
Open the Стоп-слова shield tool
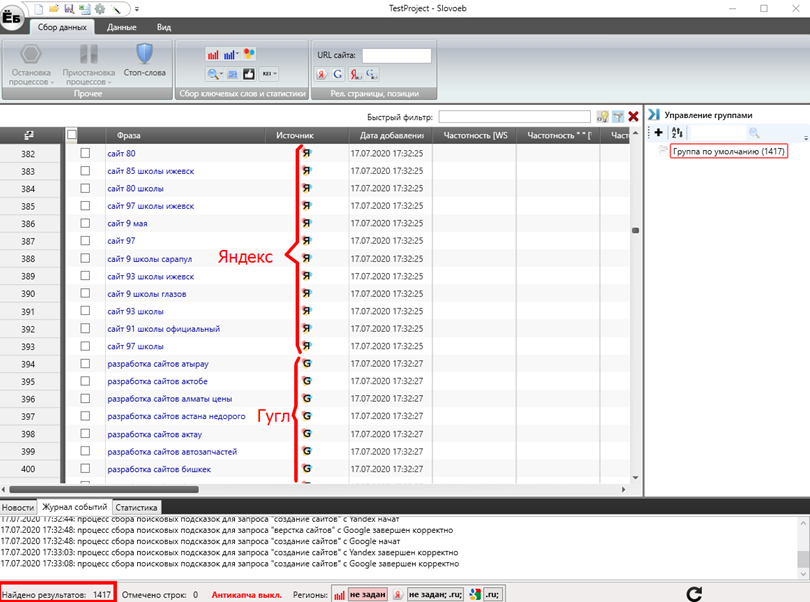tap(144, 60)
